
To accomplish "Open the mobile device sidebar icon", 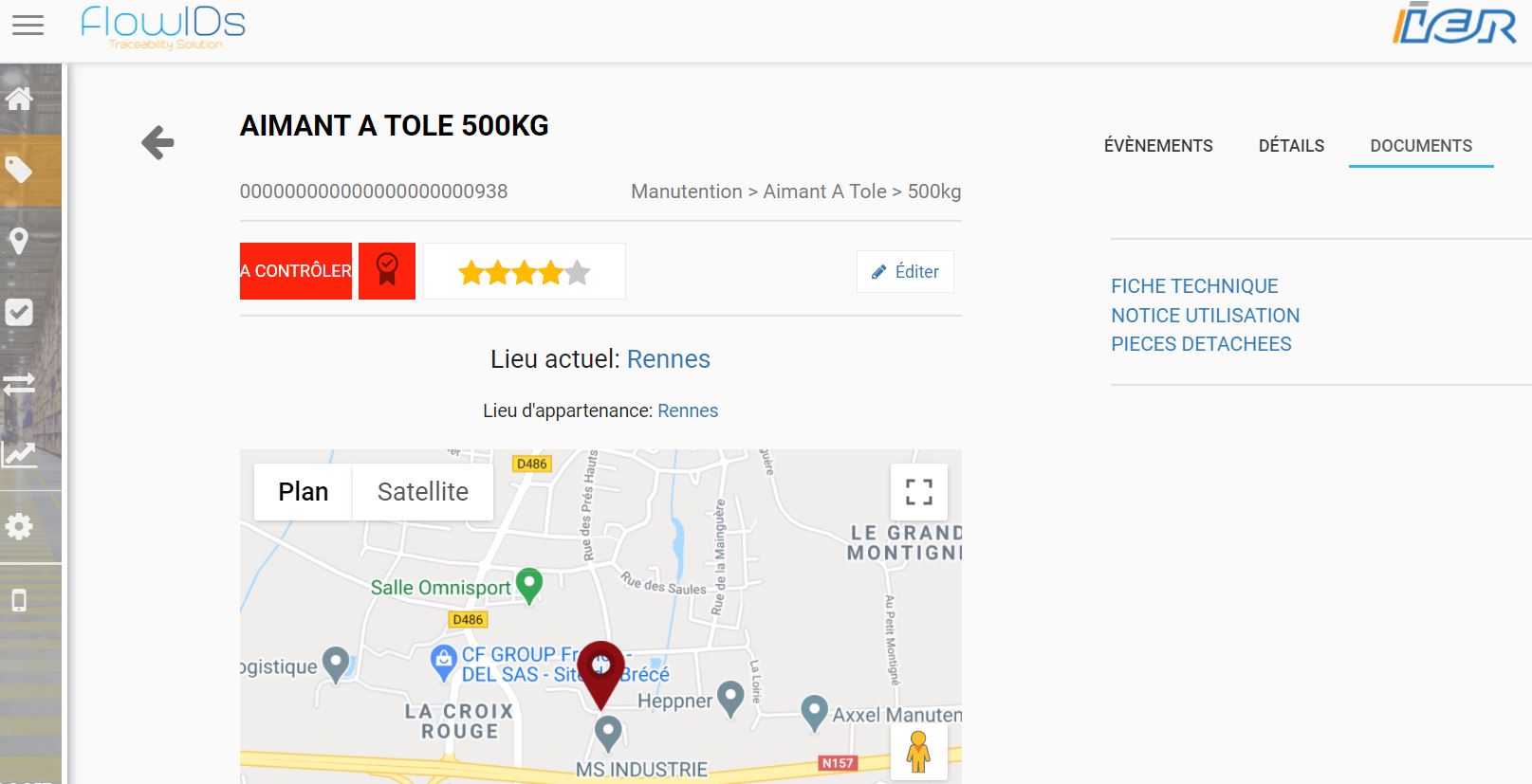I will pos(19,600).
